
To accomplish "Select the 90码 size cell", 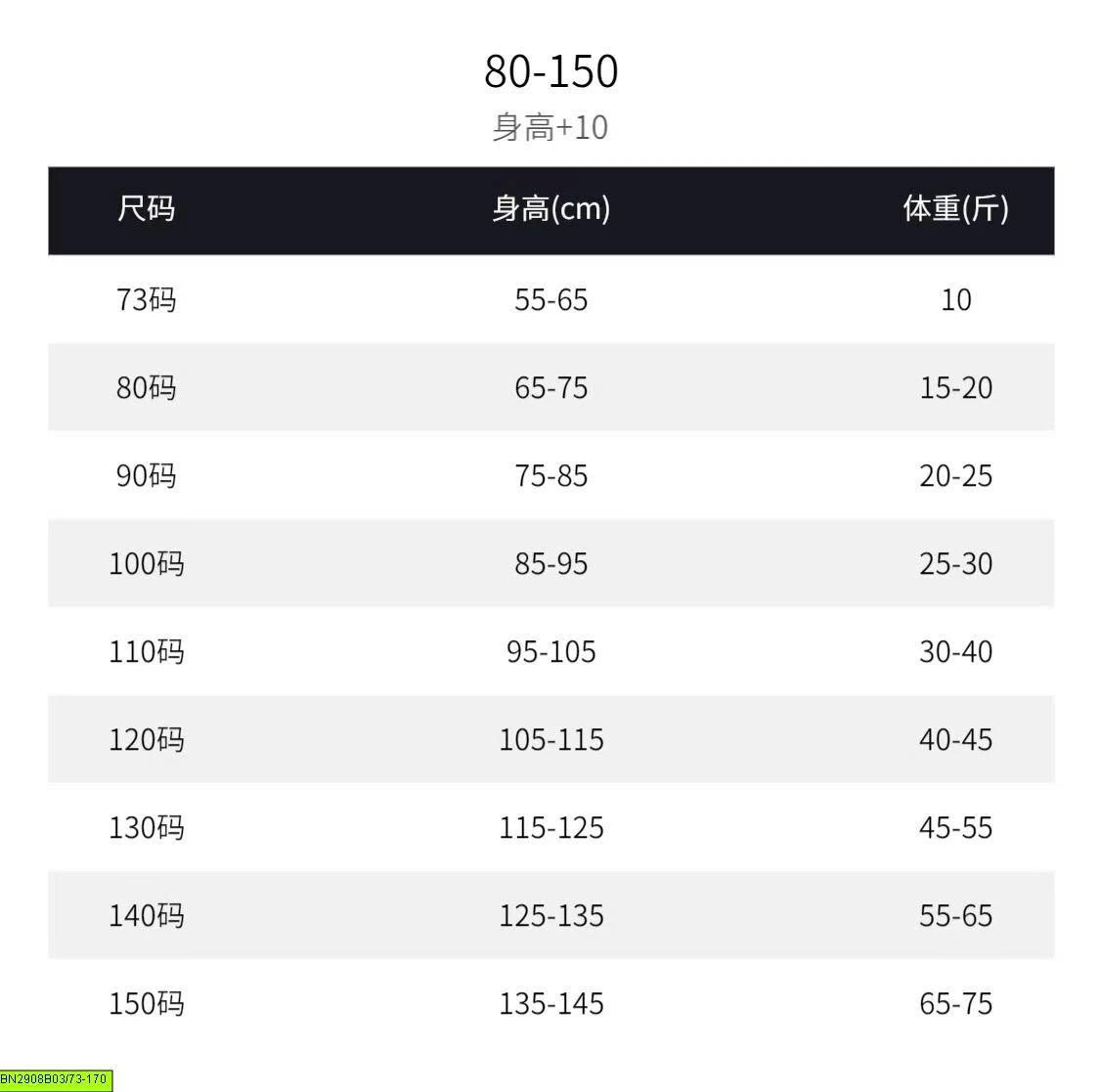I will coord(146,475).
